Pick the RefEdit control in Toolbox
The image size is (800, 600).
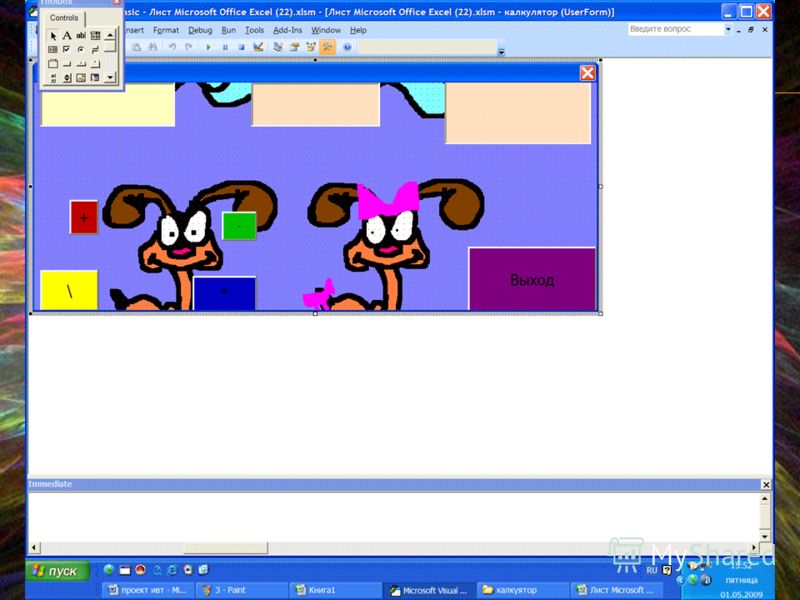click(x=95, y=78)
